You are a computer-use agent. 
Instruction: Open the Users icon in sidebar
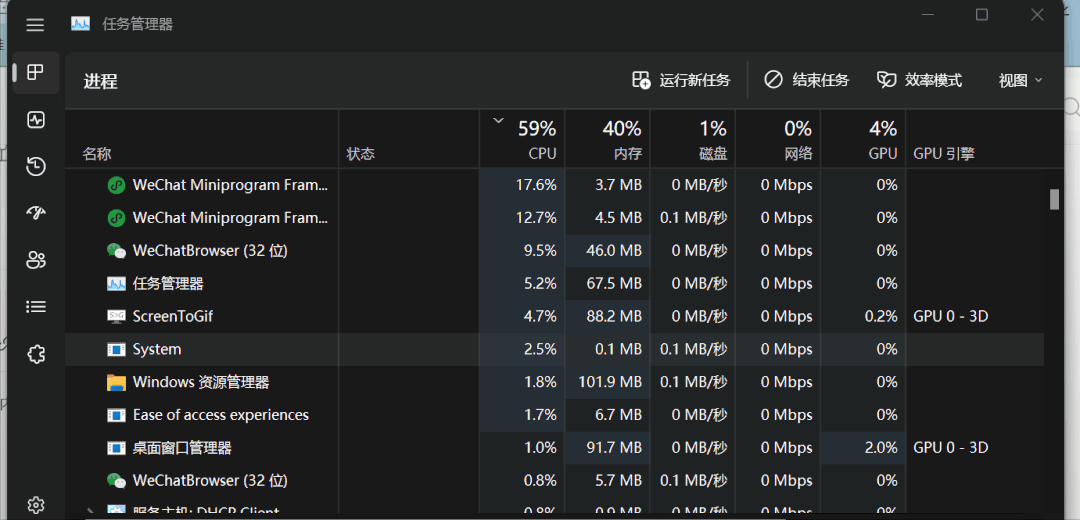click(x=35, y=260)
